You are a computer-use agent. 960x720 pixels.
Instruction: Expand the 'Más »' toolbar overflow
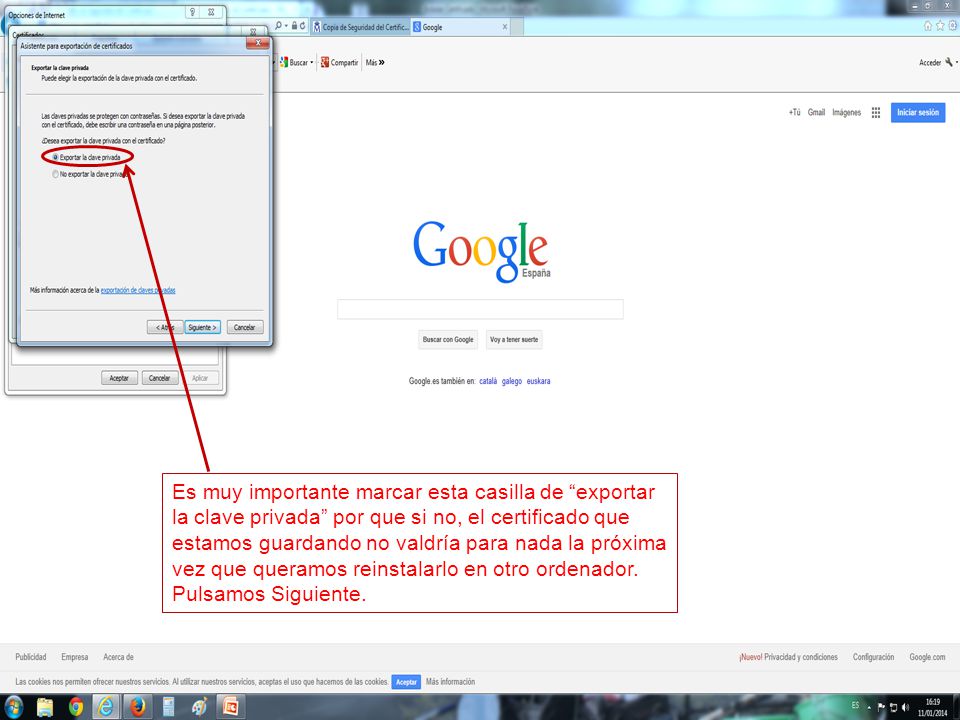point(375,62)
